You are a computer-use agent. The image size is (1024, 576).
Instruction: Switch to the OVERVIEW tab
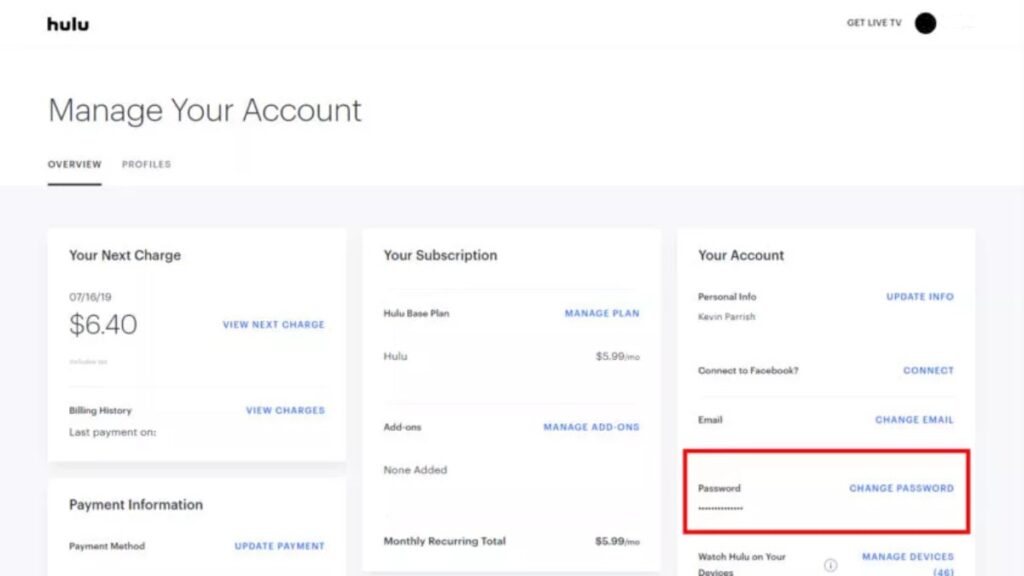74,164
